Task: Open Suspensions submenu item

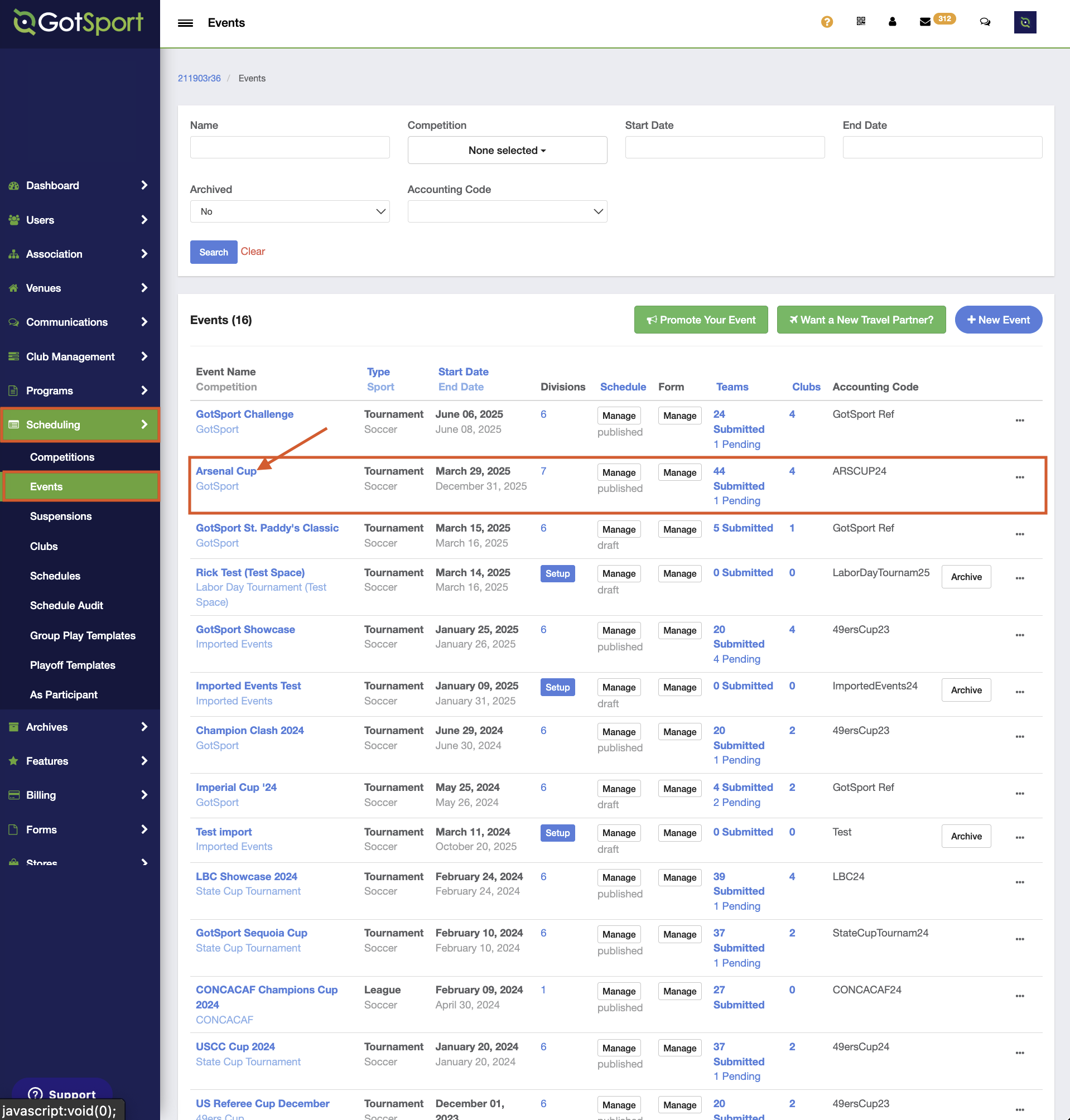Action: pos(61,516)
